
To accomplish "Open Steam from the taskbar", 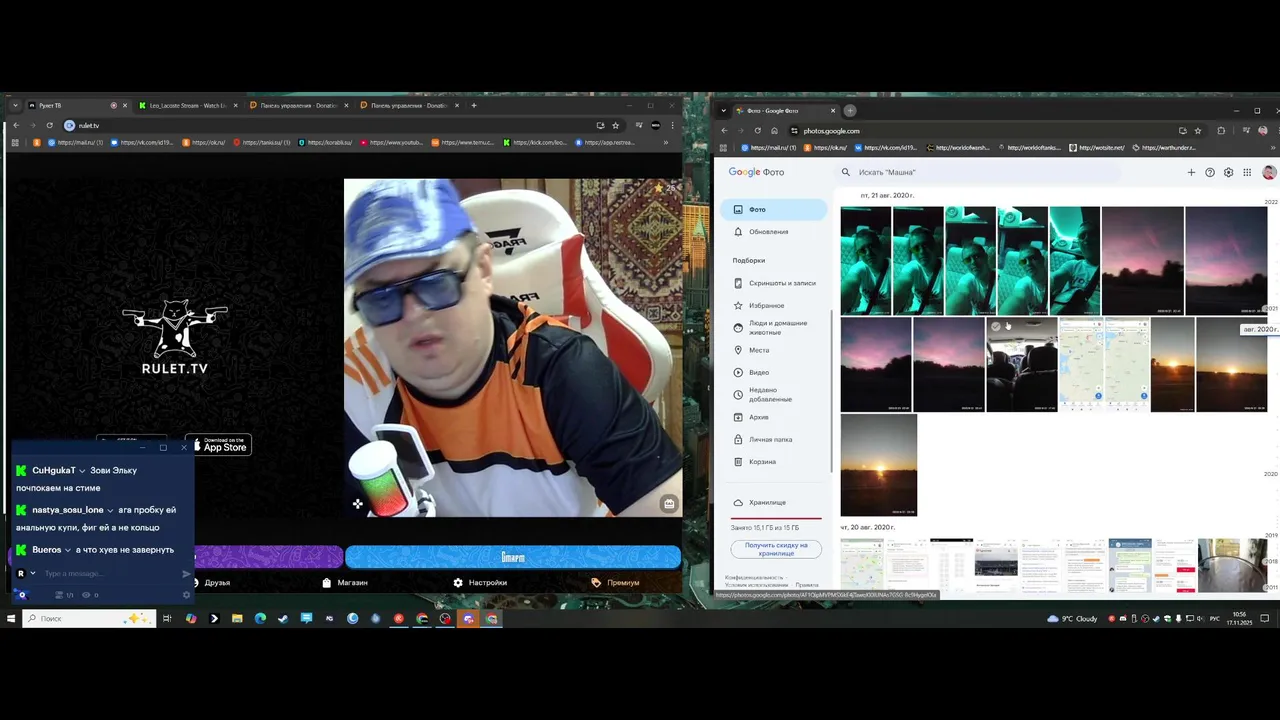I will click(x=283, y=618).
